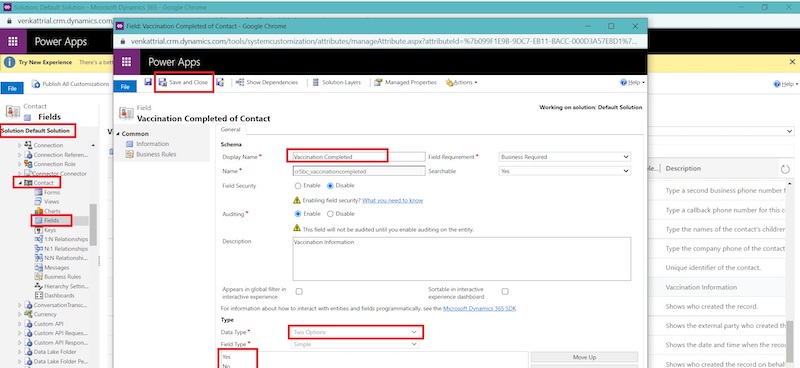
Task: Select the Yes option in options list
Action: coord(227,357)
